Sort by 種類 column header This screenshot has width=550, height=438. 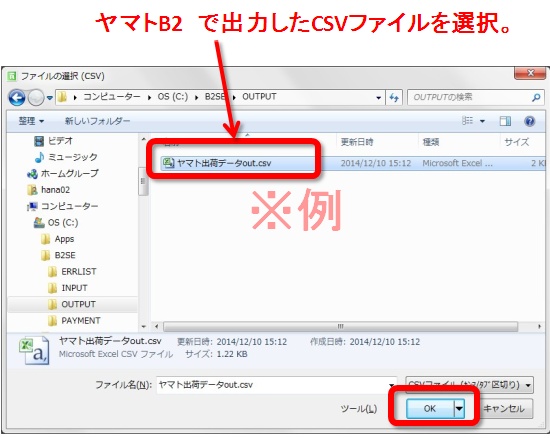431,142
